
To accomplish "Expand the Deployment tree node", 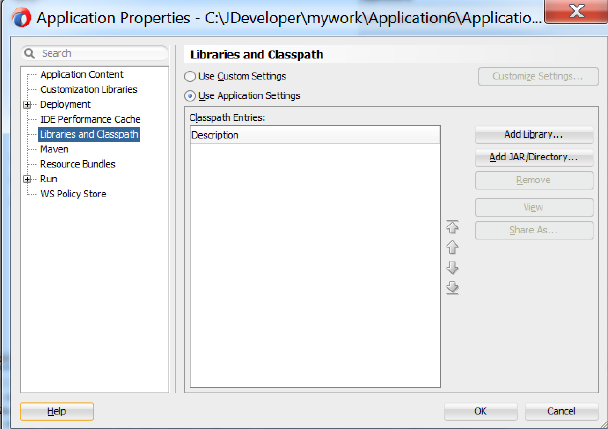I will (x=27, y=105).
